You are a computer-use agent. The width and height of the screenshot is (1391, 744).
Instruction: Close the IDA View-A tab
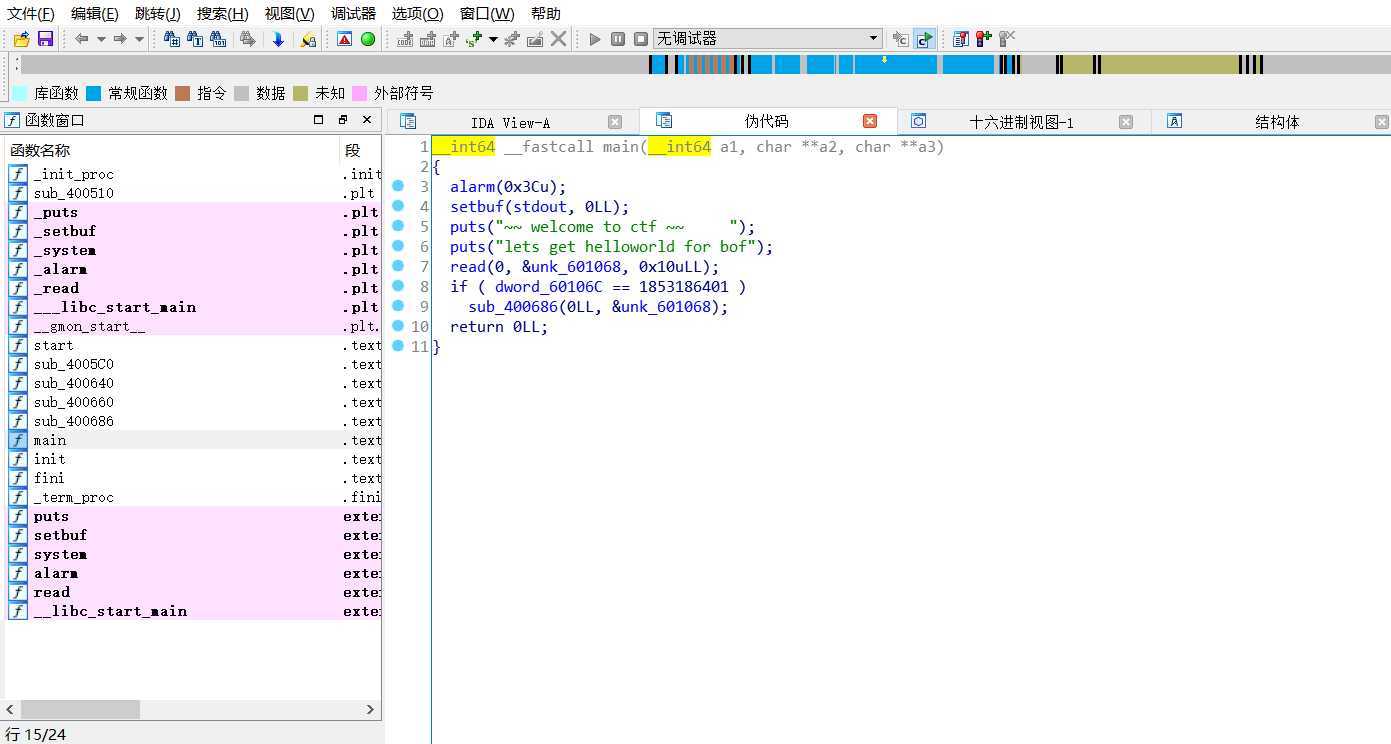pyautogui.click(x=615, y=122)
